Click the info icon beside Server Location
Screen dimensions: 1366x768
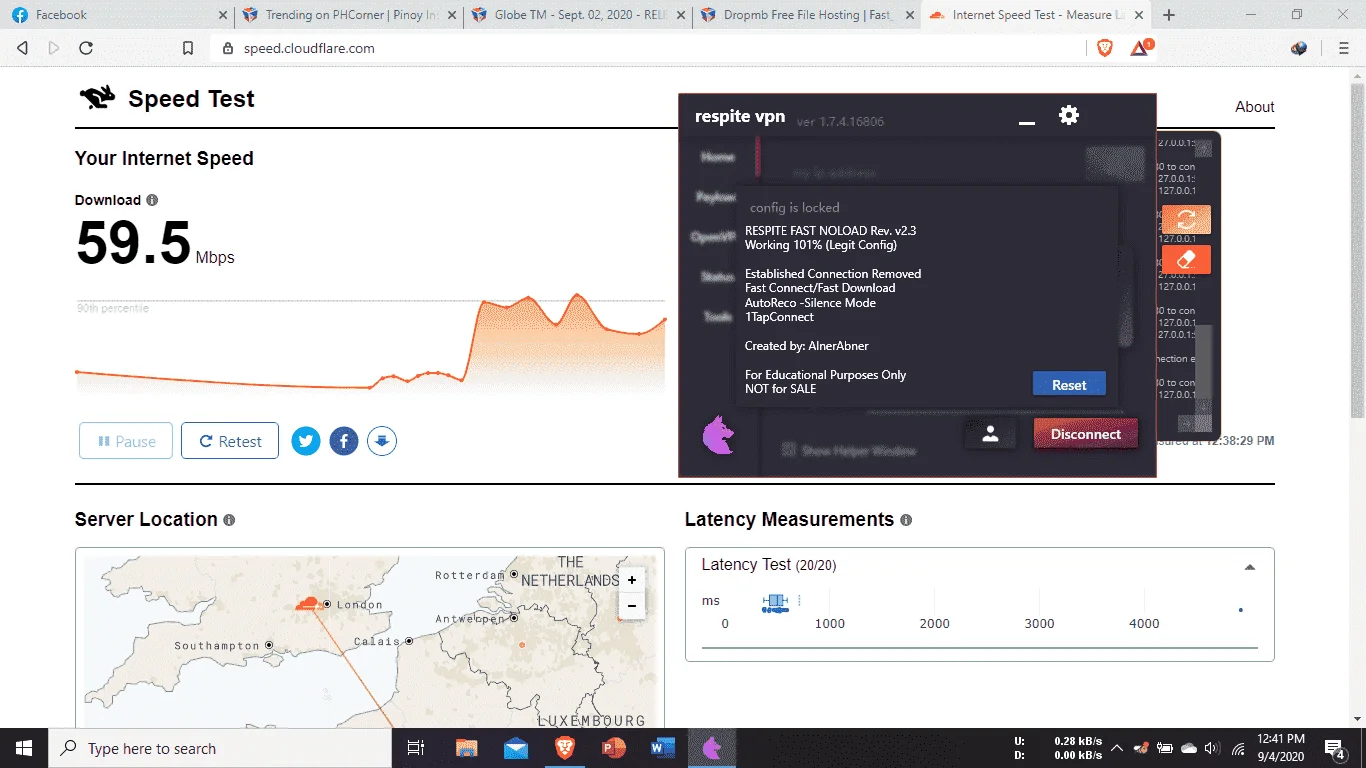click(x=229, y=520)
